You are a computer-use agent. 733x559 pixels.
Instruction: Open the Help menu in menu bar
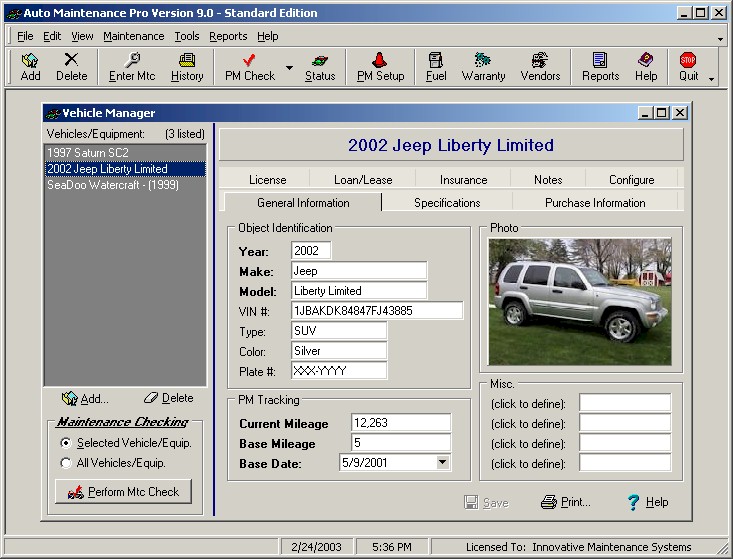[267, 36]
